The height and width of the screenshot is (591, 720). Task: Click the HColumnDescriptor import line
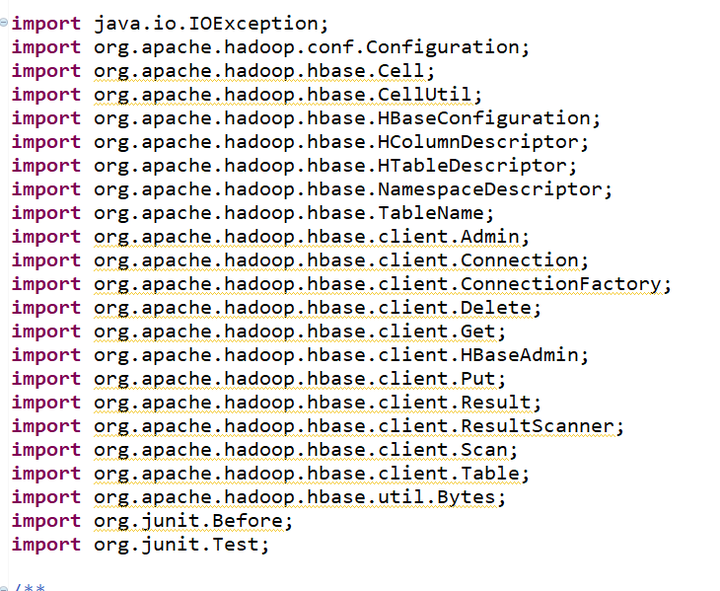click(x=341, y=142)
